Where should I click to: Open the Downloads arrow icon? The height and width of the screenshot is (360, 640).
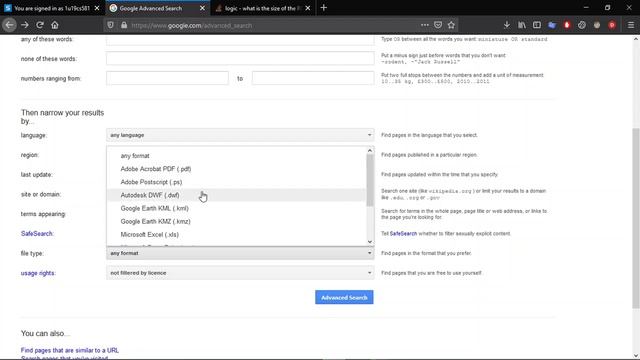507,25
